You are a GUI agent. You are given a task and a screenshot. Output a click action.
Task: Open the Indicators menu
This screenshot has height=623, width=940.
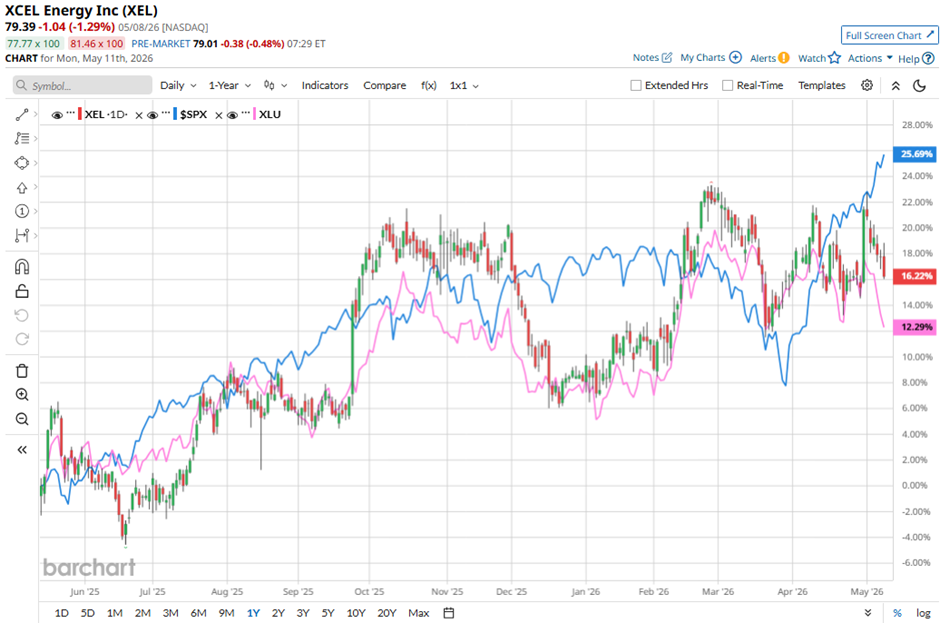point(325,85)
